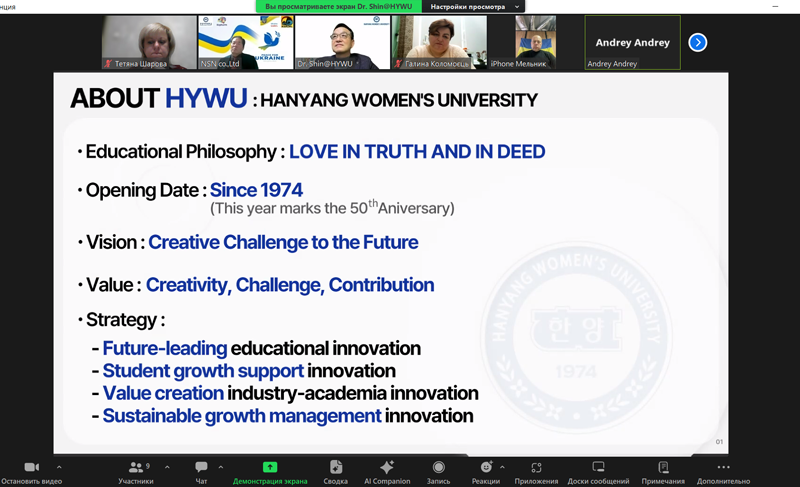
Task: Click Creative Challenge to the Future text
Action: click(x=283, y=242)
